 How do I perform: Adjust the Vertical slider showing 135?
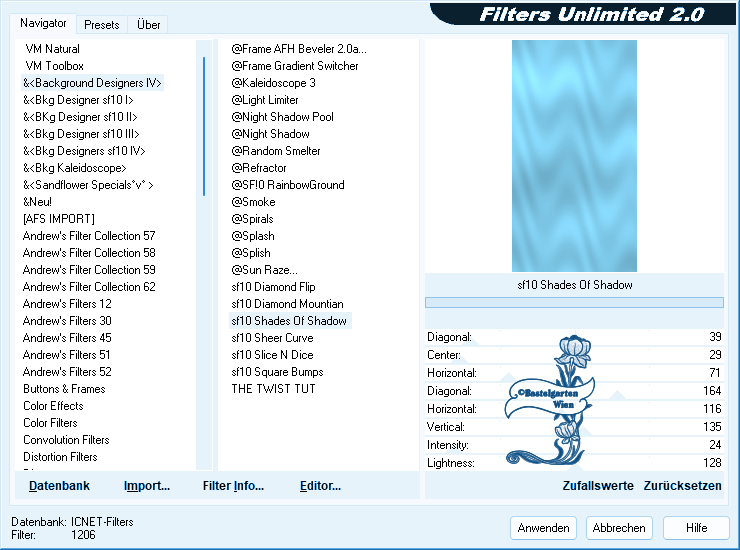574,427
